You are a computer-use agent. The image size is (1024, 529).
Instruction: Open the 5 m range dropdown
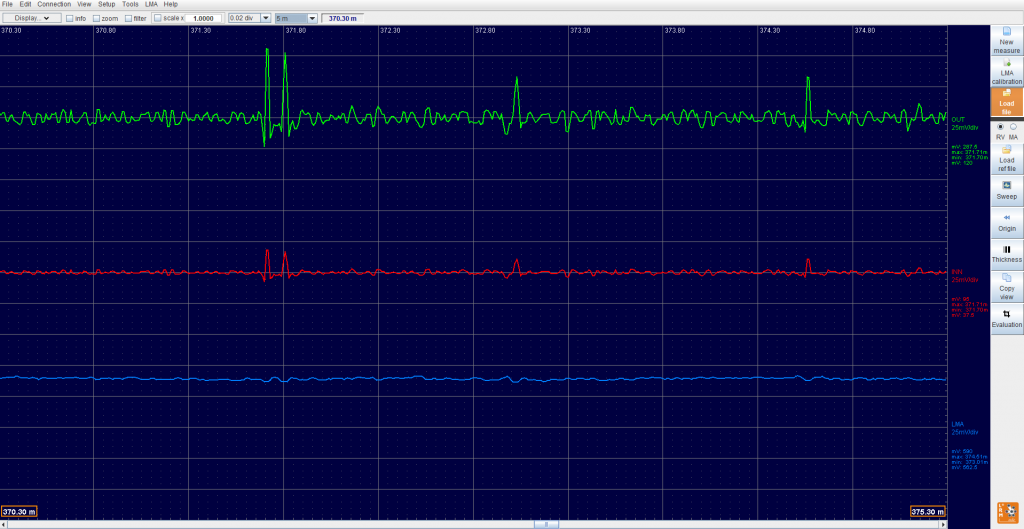[296, 18]
